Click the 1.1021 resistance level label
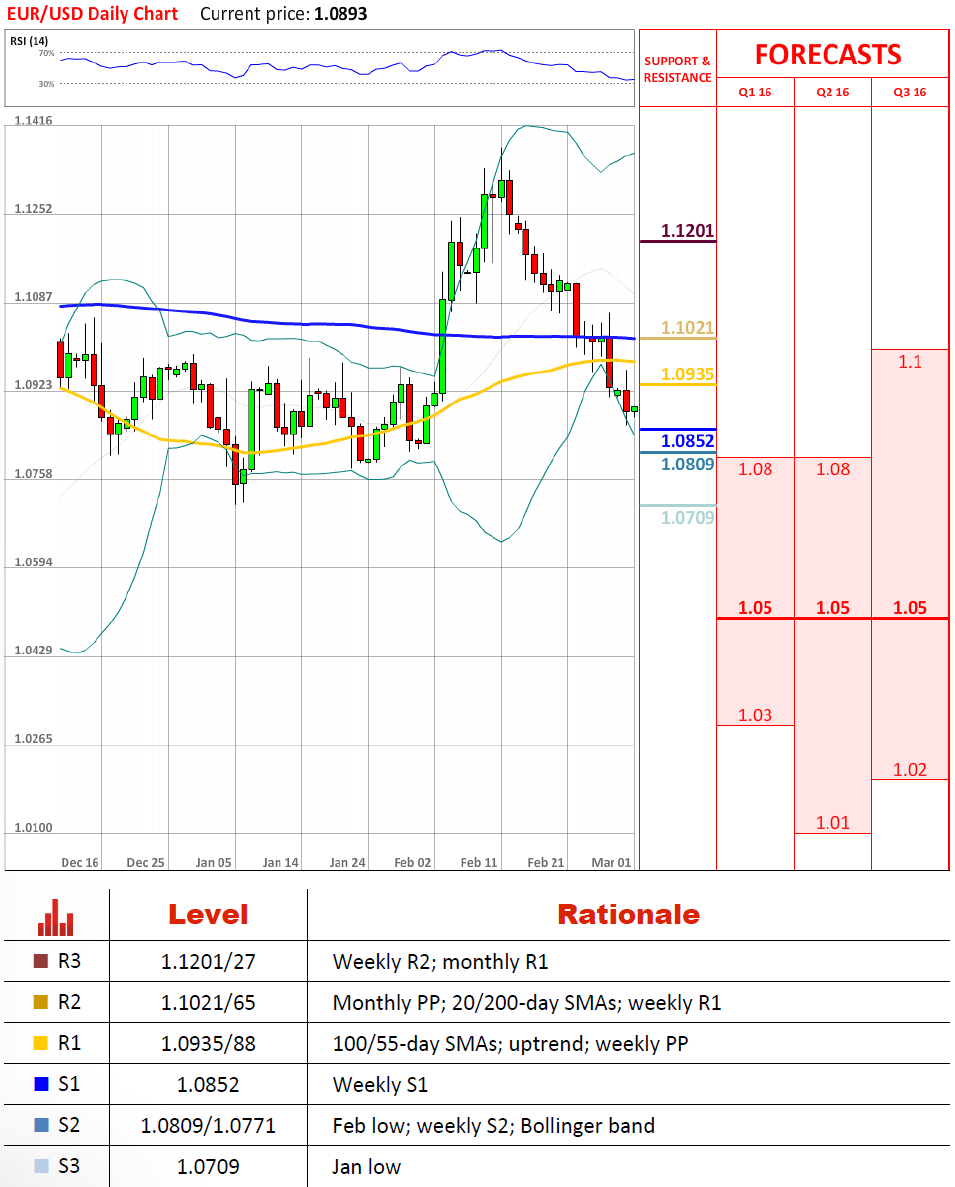This screenshot has height=1187, width=955. (x=687, y=327)
